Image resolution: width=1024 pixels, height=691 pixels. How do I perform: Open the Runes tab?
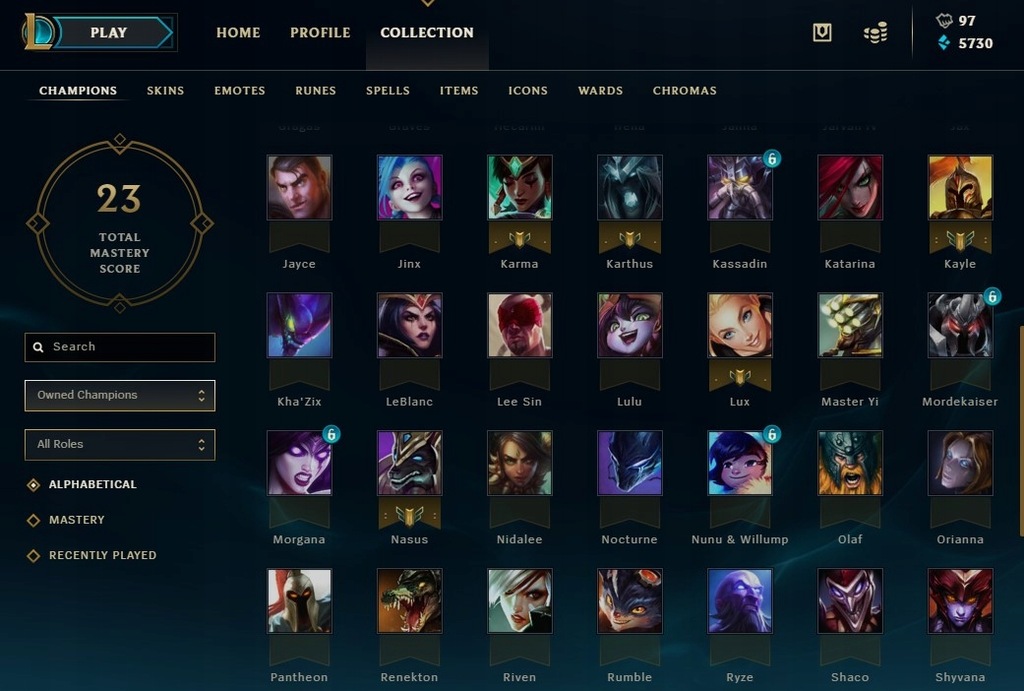pos(315,91)
